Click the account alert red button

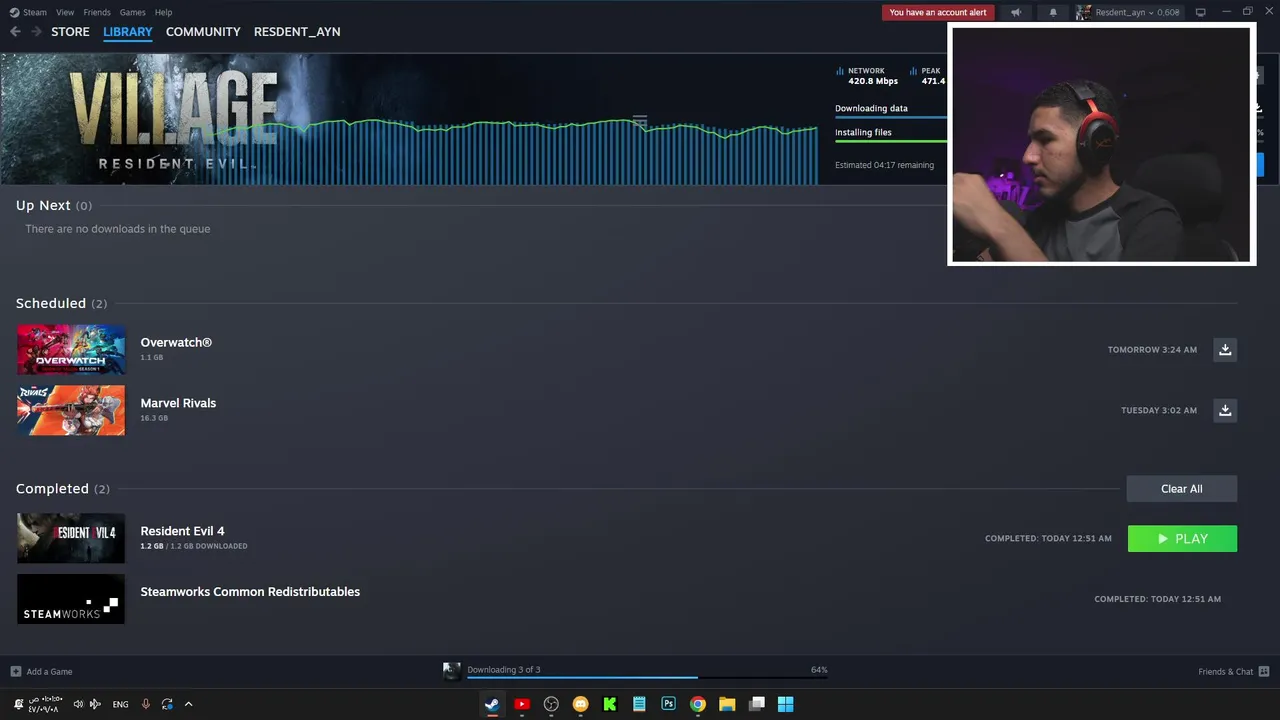[x=938, y=12]
